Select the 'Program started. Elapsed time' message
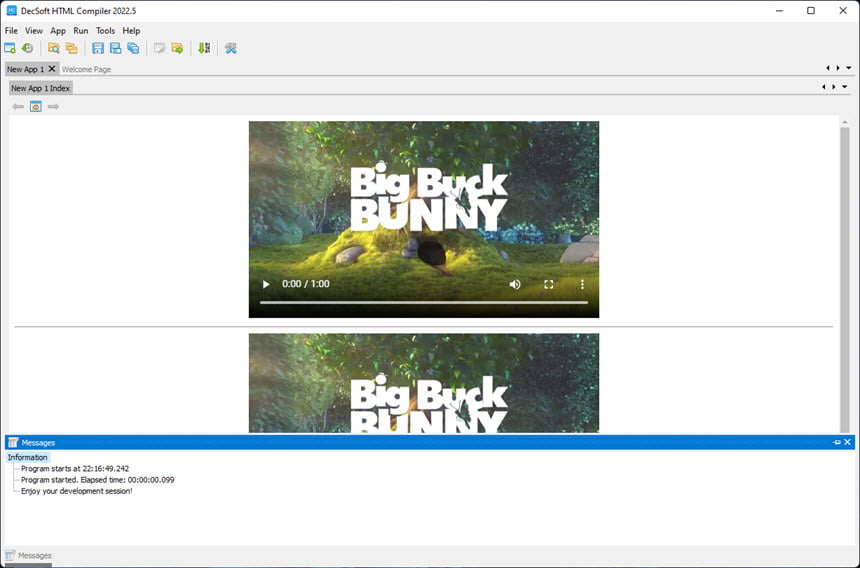Screen dimensions: 860x568 tap(98, 480)
